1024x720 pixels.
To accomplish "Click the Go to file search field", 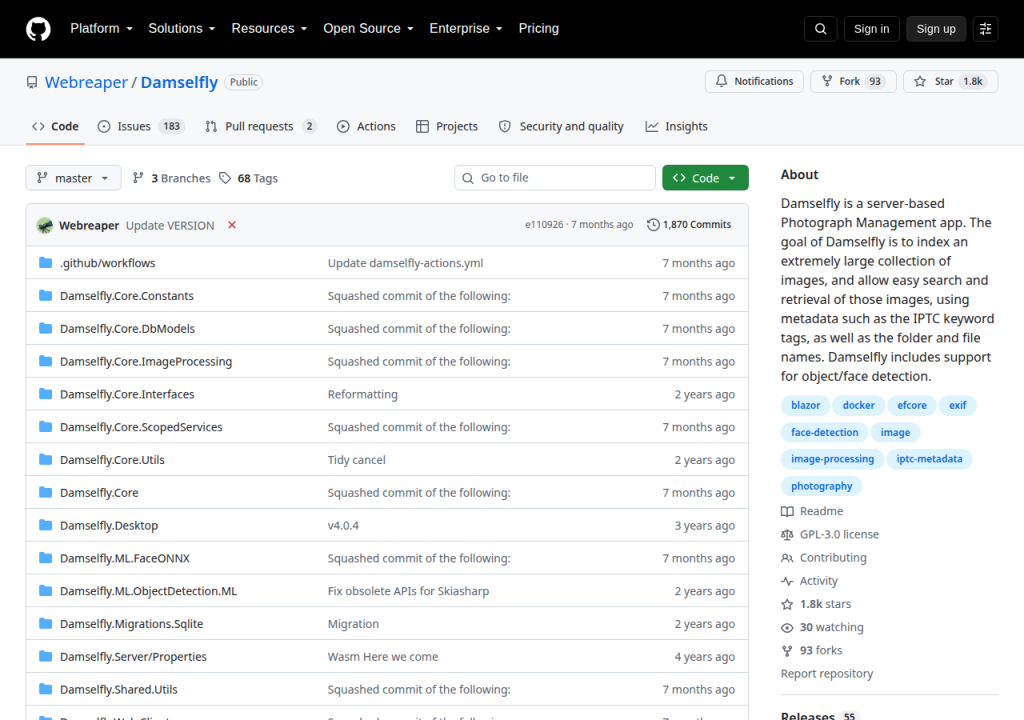I will 554,178.
